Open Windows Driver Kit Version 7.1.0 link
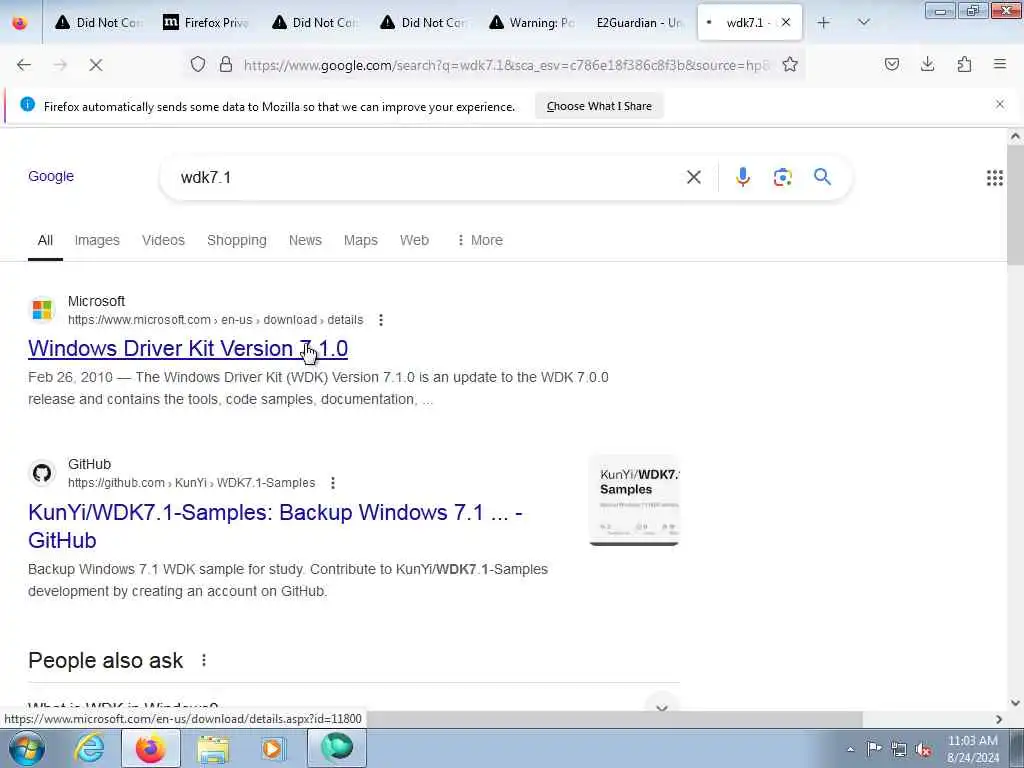This screenshot has width=1024, height=768. pyautogui.click(x=187, y=348)
